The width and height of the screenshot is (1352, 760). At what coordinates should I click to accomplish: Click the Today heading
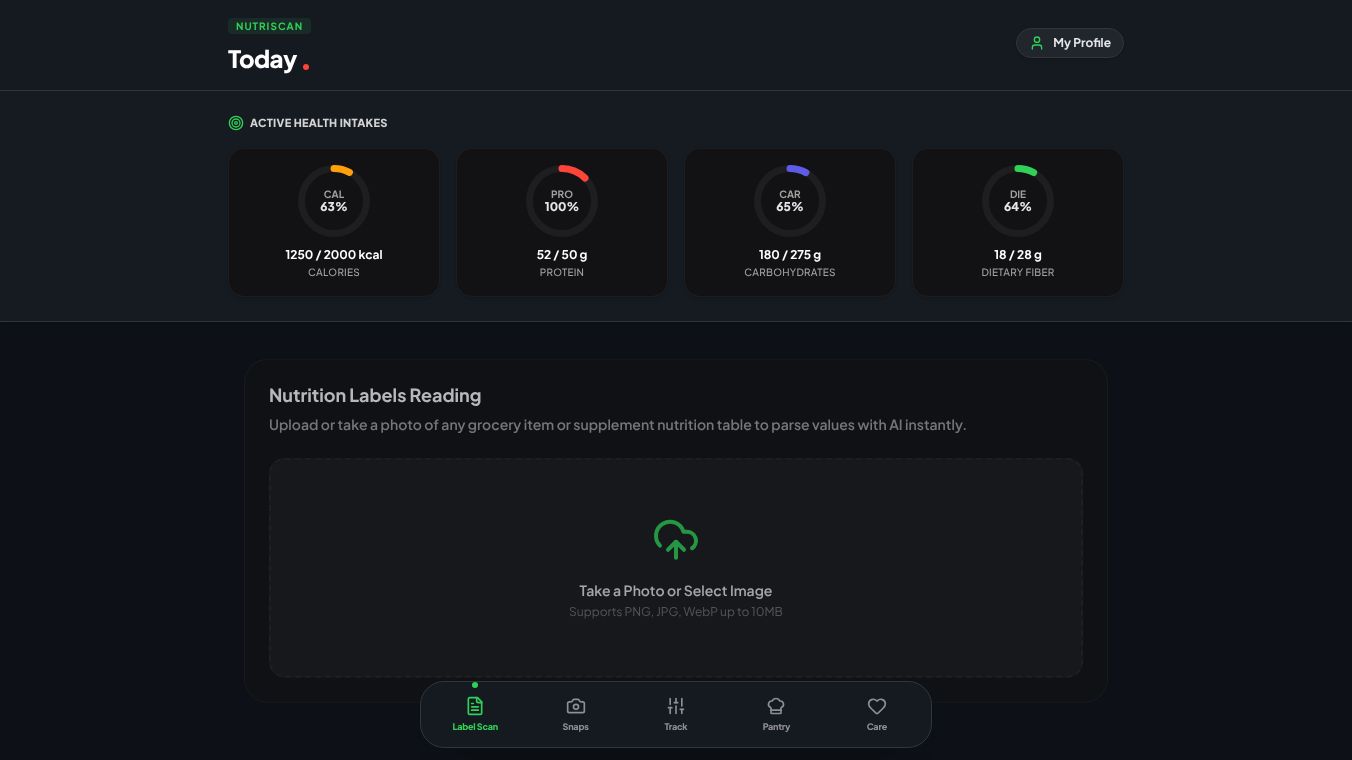click(262, 60)
